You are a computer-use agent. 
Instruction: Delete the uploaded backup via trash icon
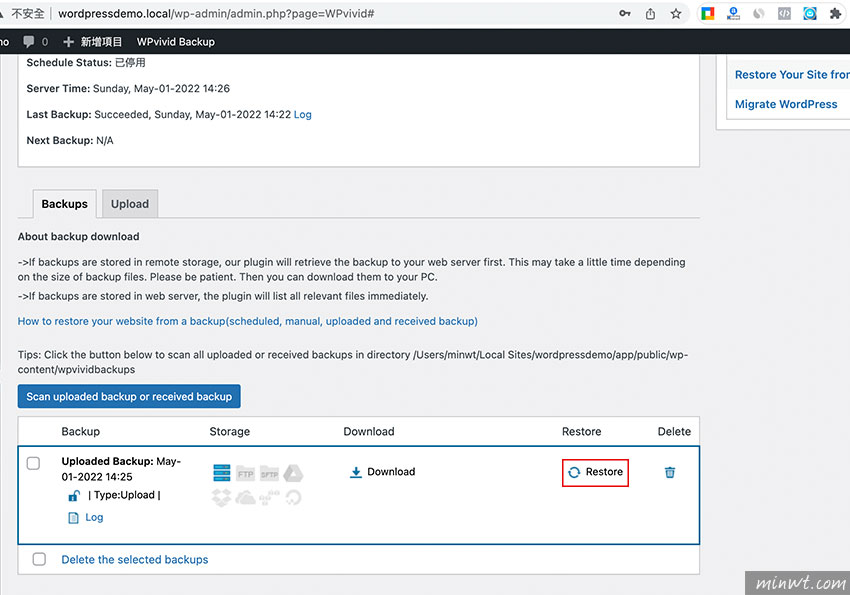(x=670, y=473)
